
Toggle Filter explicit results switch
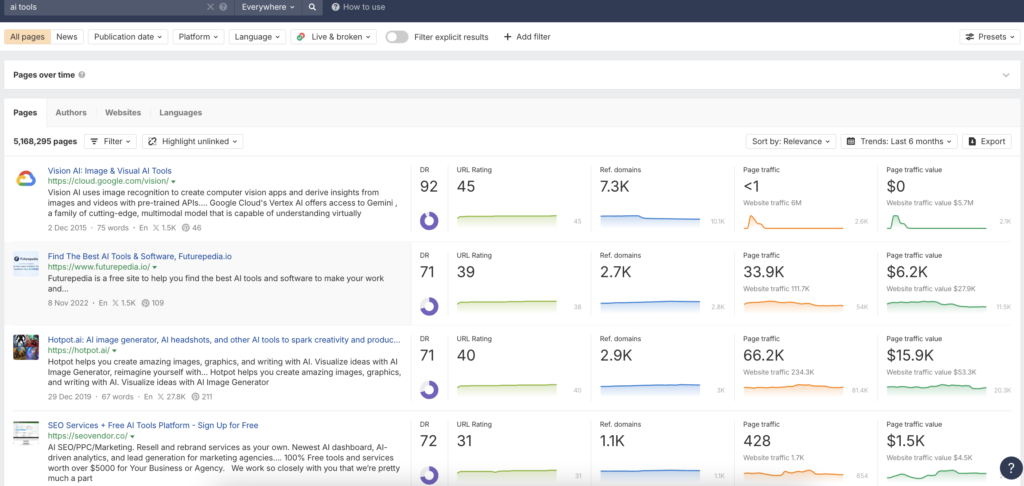click(x=396, y=37)
